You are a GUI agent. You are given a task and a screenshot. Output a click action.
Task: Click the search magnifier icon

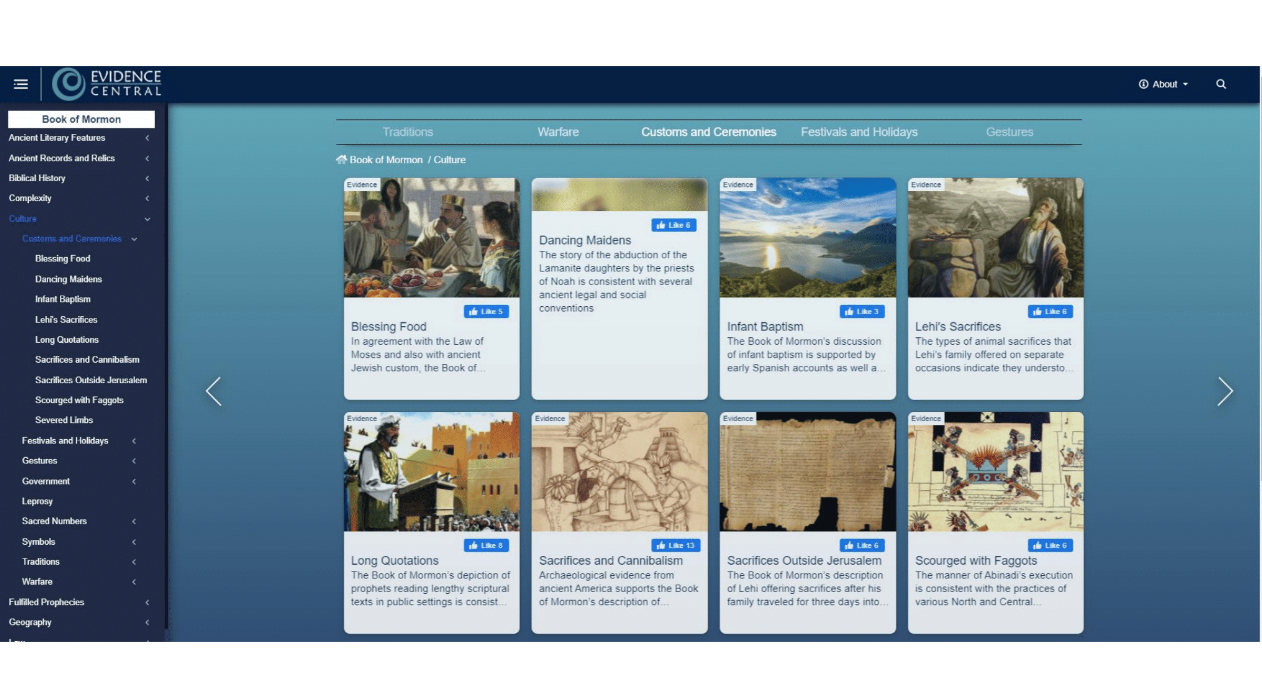click(x=1221, y=85)
